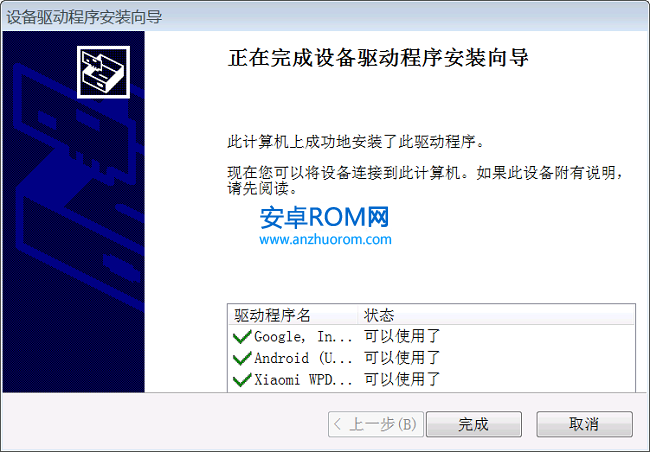Click the 正在完成设备驱动程序安装向导 heading
This screenshot has height=452, width=650.
point(378,57)
